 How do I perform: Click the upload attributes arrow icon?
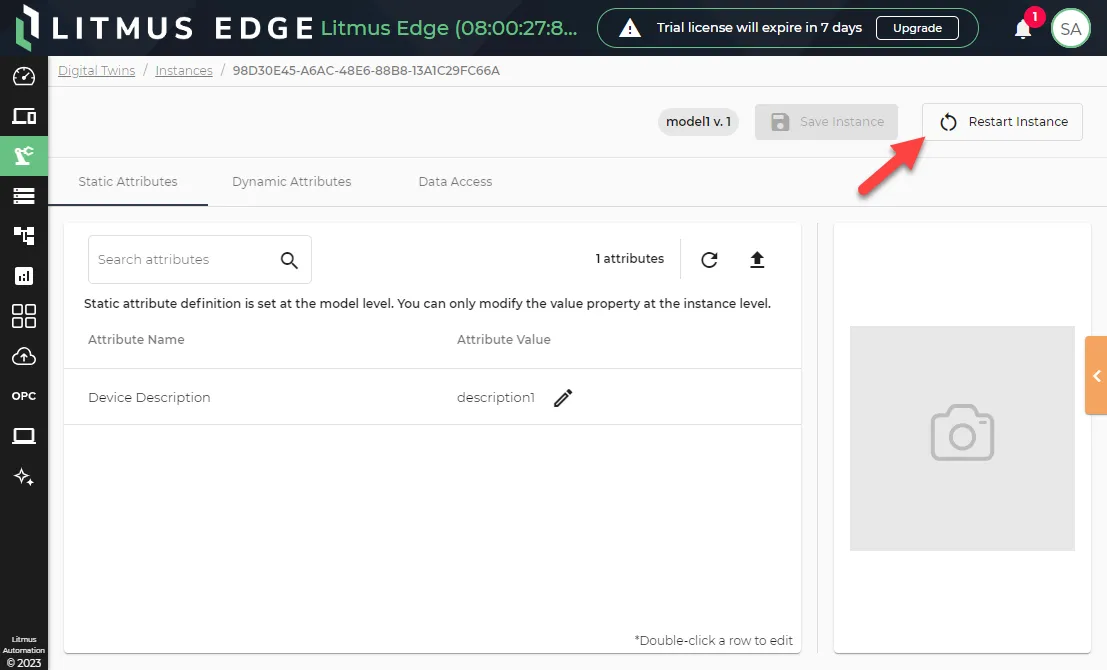[x=757, y=260]
